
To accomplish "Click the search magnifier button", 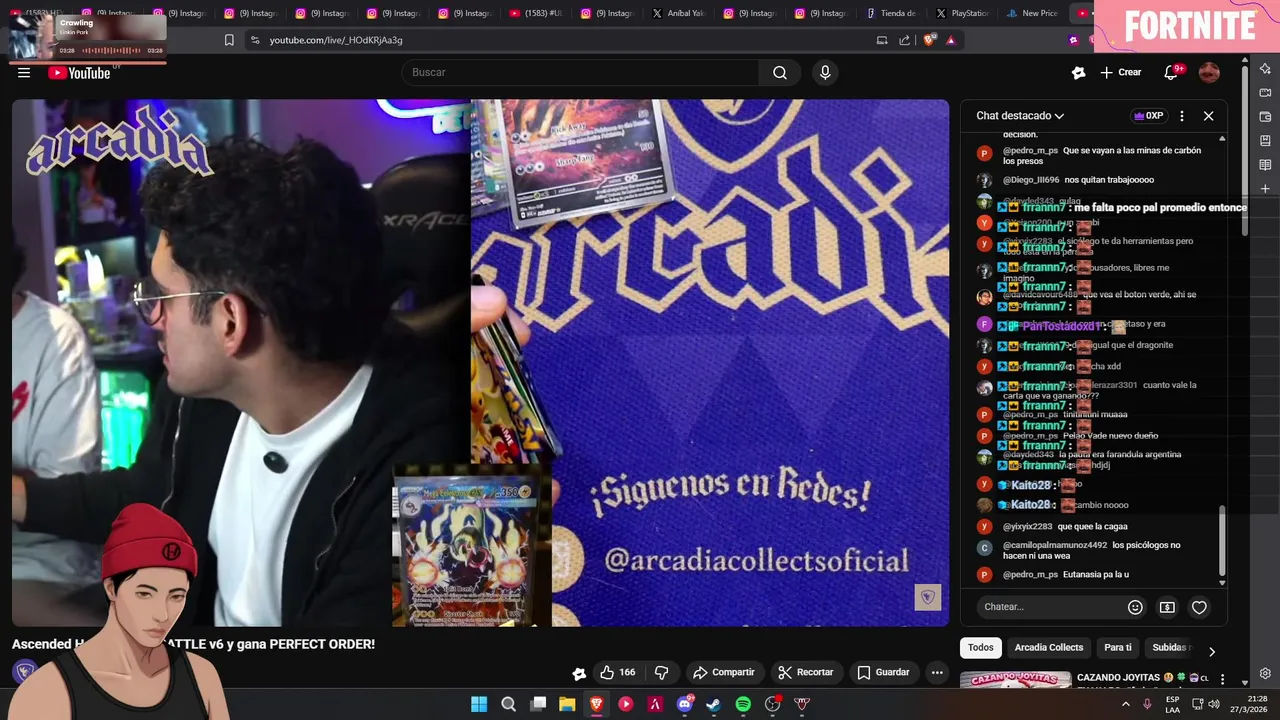I will click(780, 72).
